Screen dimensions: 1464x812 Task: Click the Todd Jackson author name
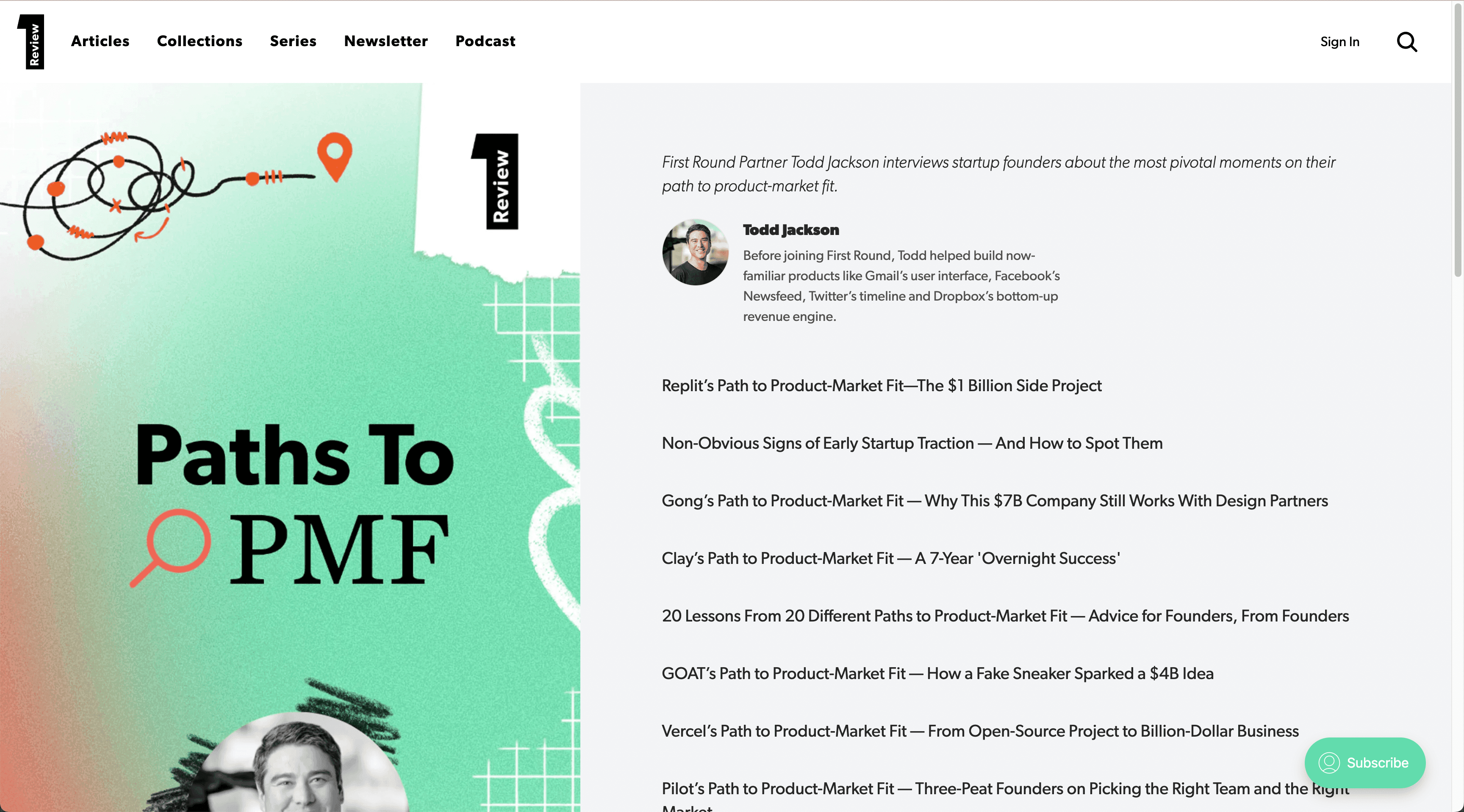tap(790, 229)
